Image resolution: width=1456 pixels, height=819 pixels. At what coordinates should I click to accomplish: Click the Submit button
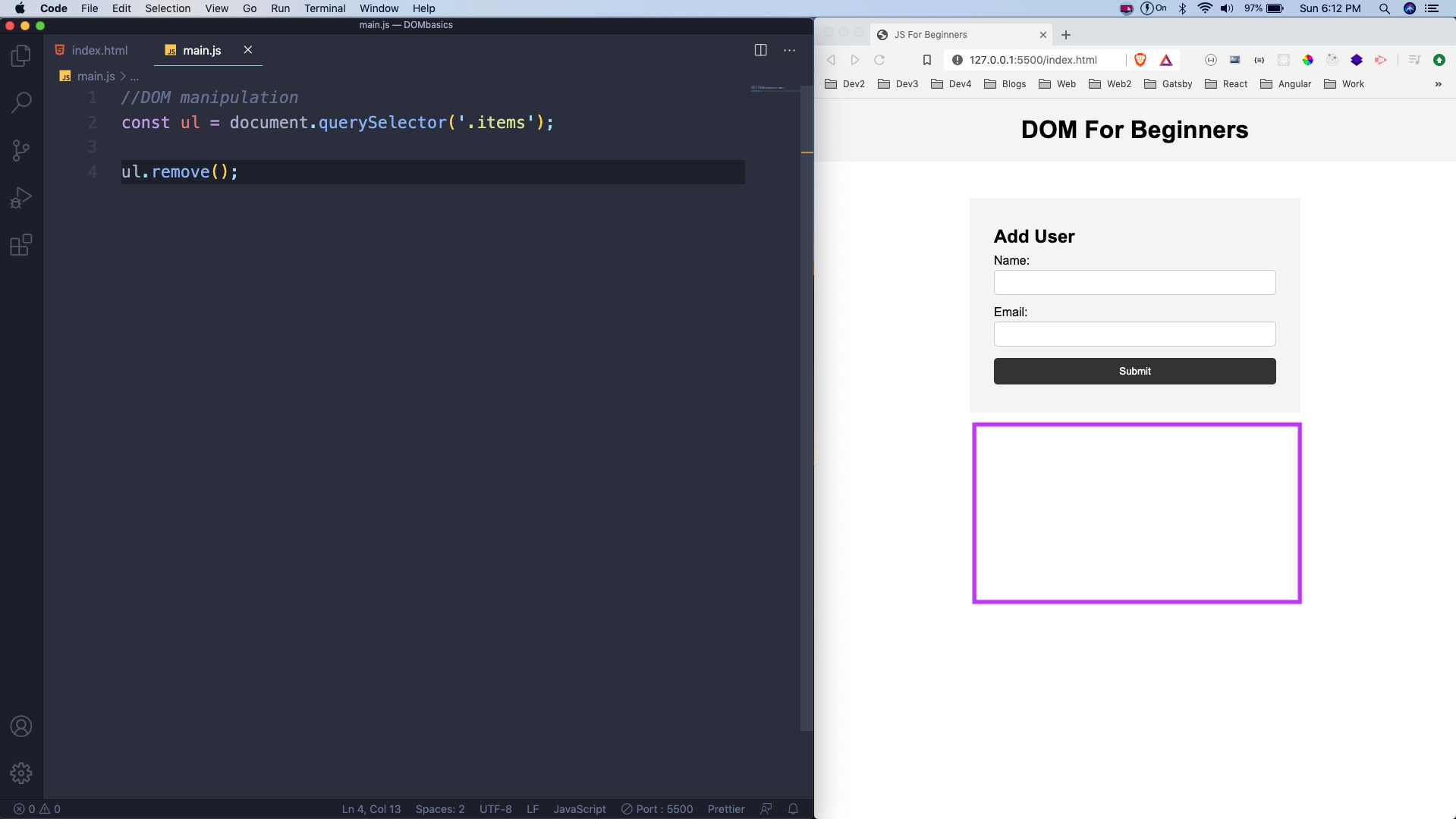(1134, 371)
